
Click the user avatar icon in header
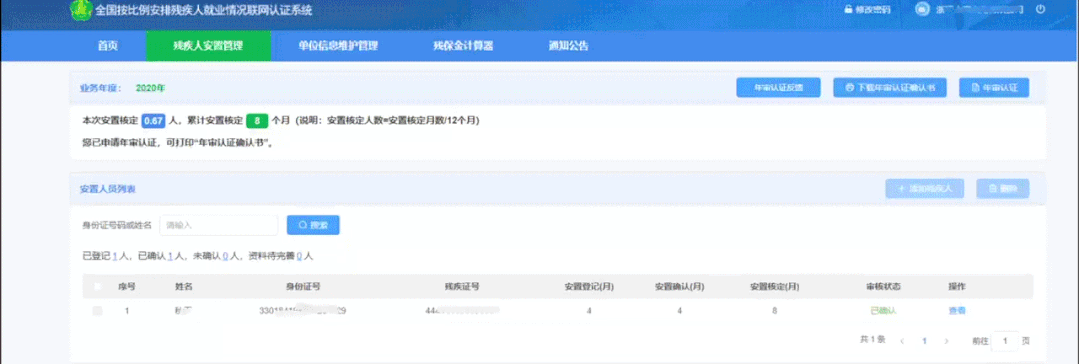point(922,9)
